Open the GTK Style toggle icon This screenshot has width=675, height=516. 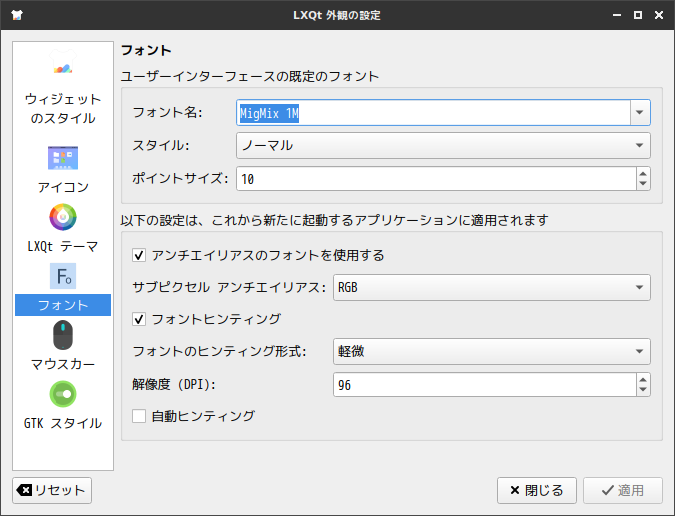pyautogui.click(x=62, y=394)
